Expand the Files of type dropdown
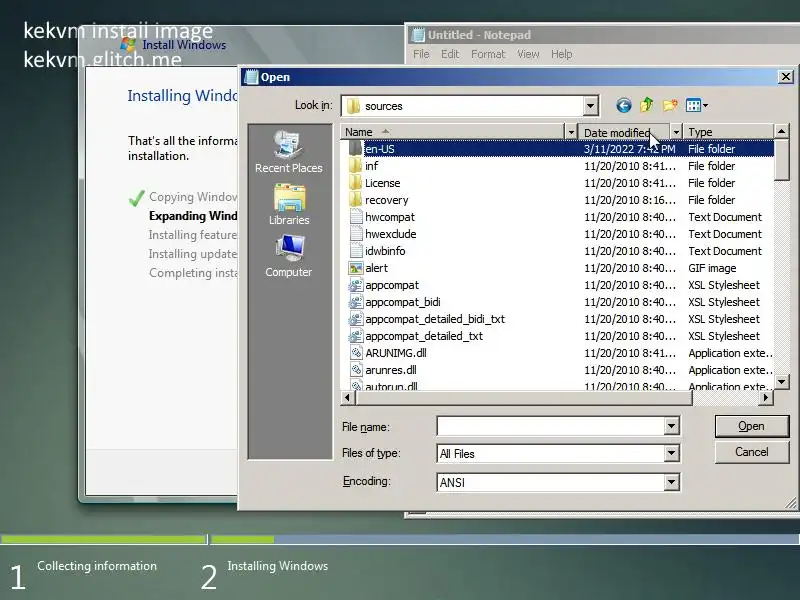800x600 pixels. coord(672,453)
